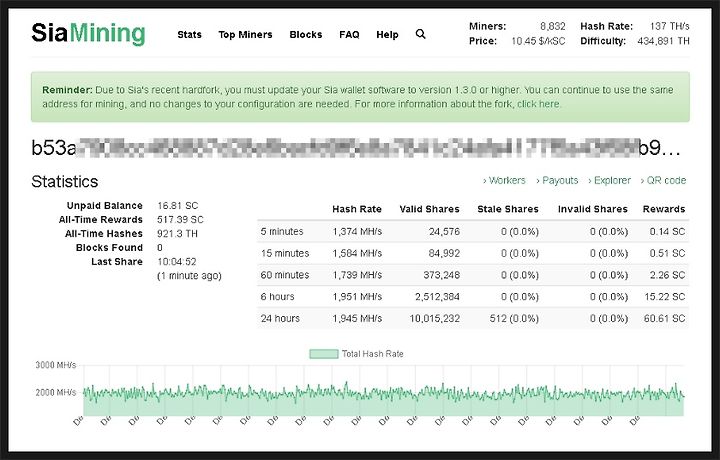Select the Statistics heading

[x=65, y=181]
